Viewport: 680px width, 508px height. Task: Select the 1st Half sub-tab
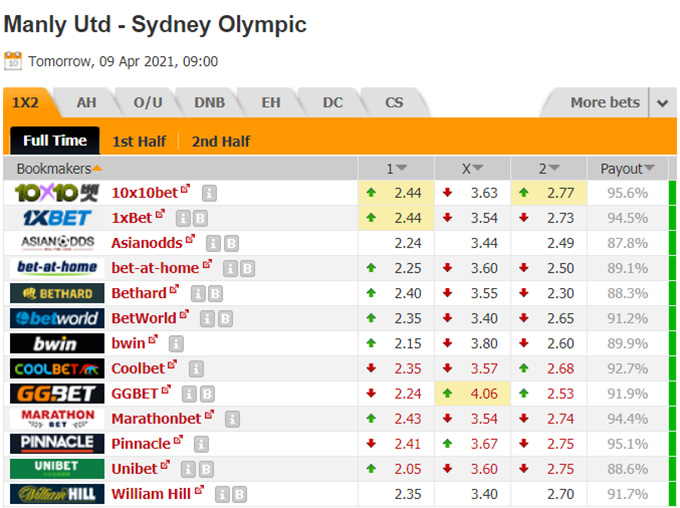coord(139,141)
